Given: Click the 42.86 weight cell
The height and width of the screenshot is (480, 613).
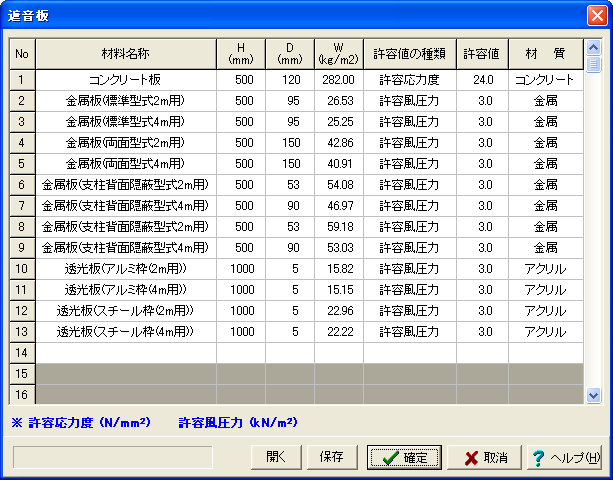Looking at the screenshot, I should [x=339, y=143].
